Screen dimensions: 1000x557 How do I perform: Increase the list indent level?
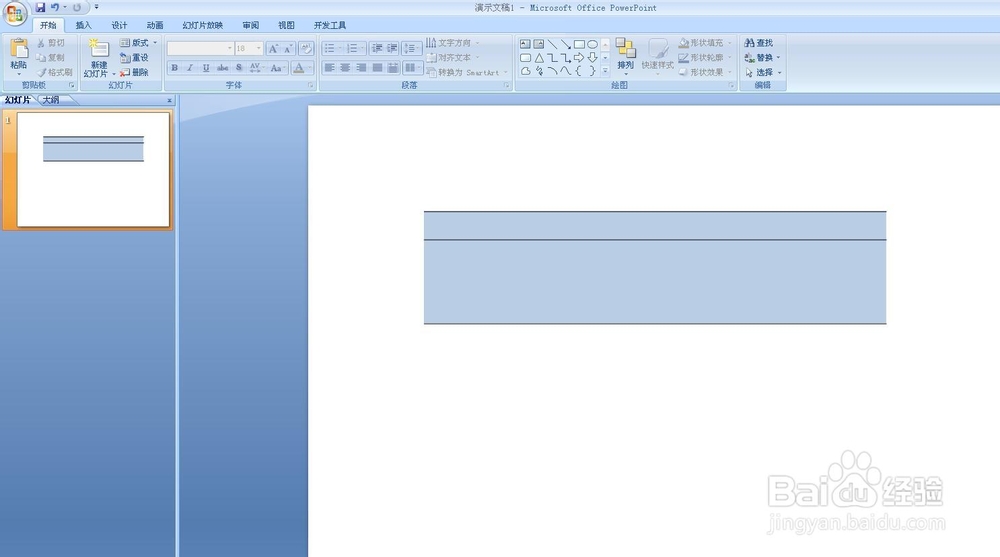pos(392,48)
